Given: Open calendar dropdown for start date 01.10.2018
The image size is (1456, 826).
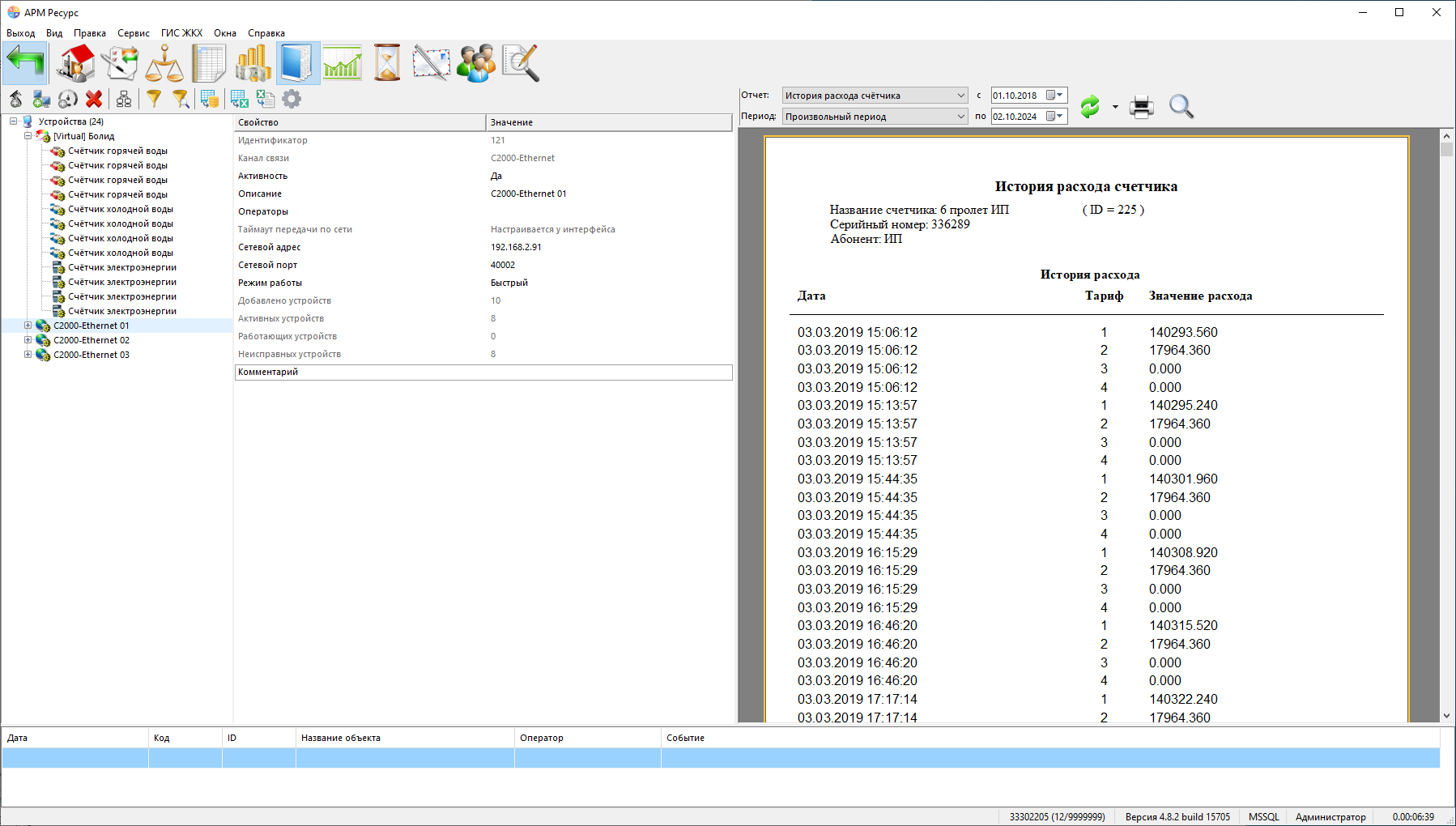Looking at the screenshot, I should click(1054, 96).
